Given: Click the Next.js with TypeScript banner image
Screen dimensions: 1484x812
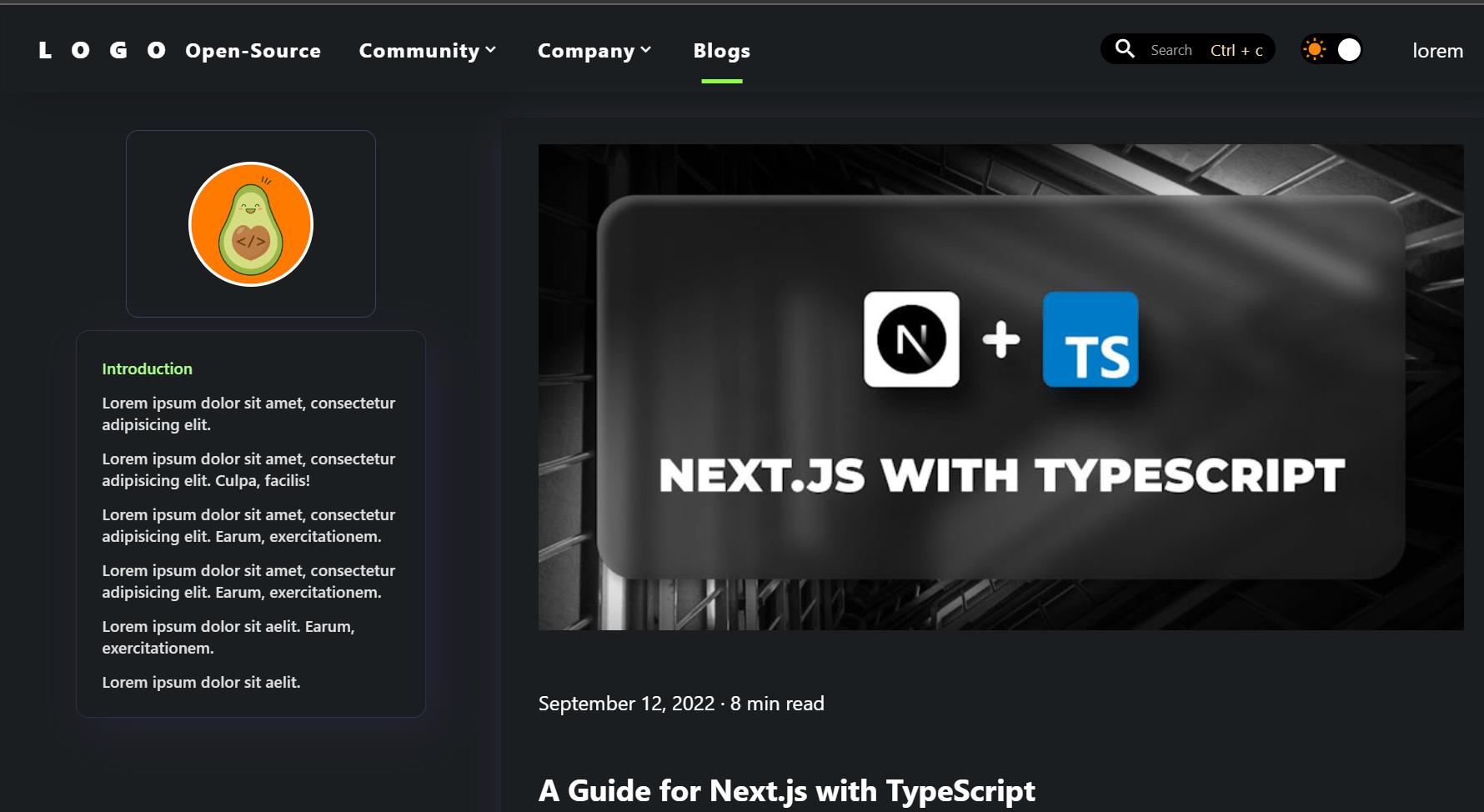Looking at the screenshot, I should [x=1000, y=387].
